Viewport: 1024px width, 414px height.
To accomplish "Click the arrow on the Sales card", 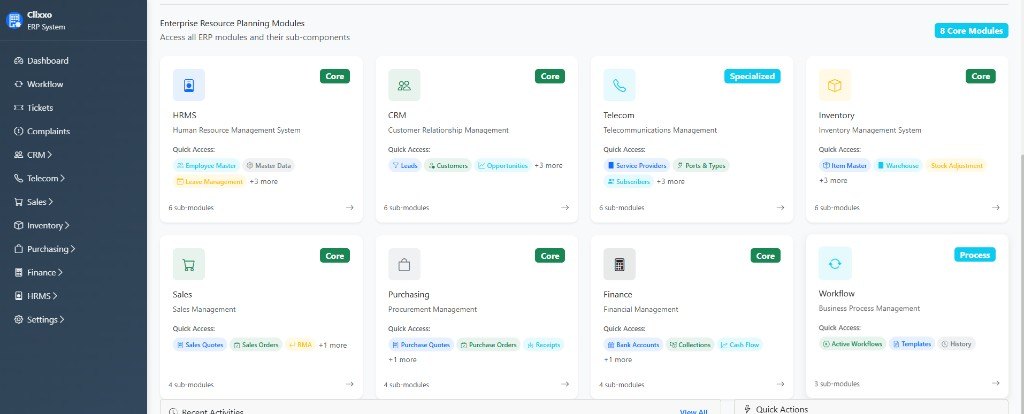I will (x=349, y=385).
